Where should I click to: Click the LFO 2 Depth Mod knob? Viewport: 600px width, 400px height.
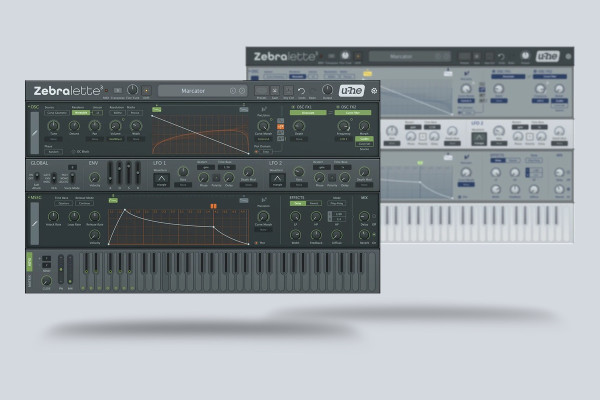[364, 172]
